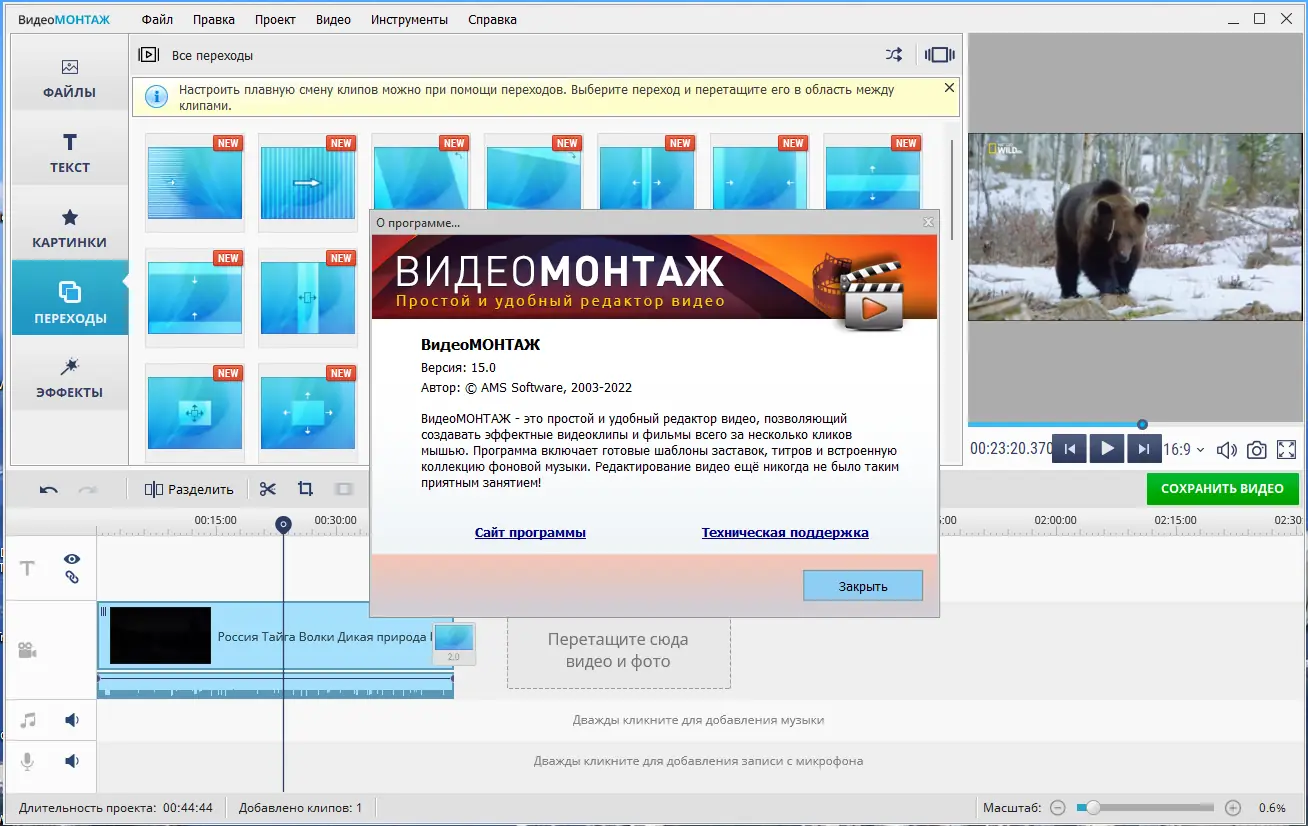
Task: Apply random transitions with the shuffle icon
Action: pyautogui.click(x=894, y=55)
